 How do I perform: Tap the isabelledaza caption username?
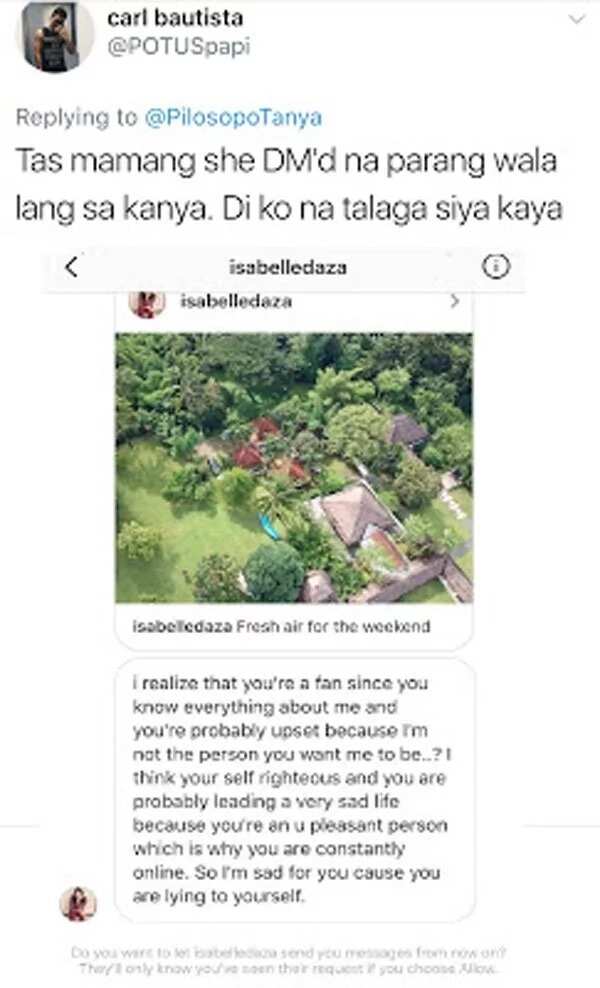point(183,626)
